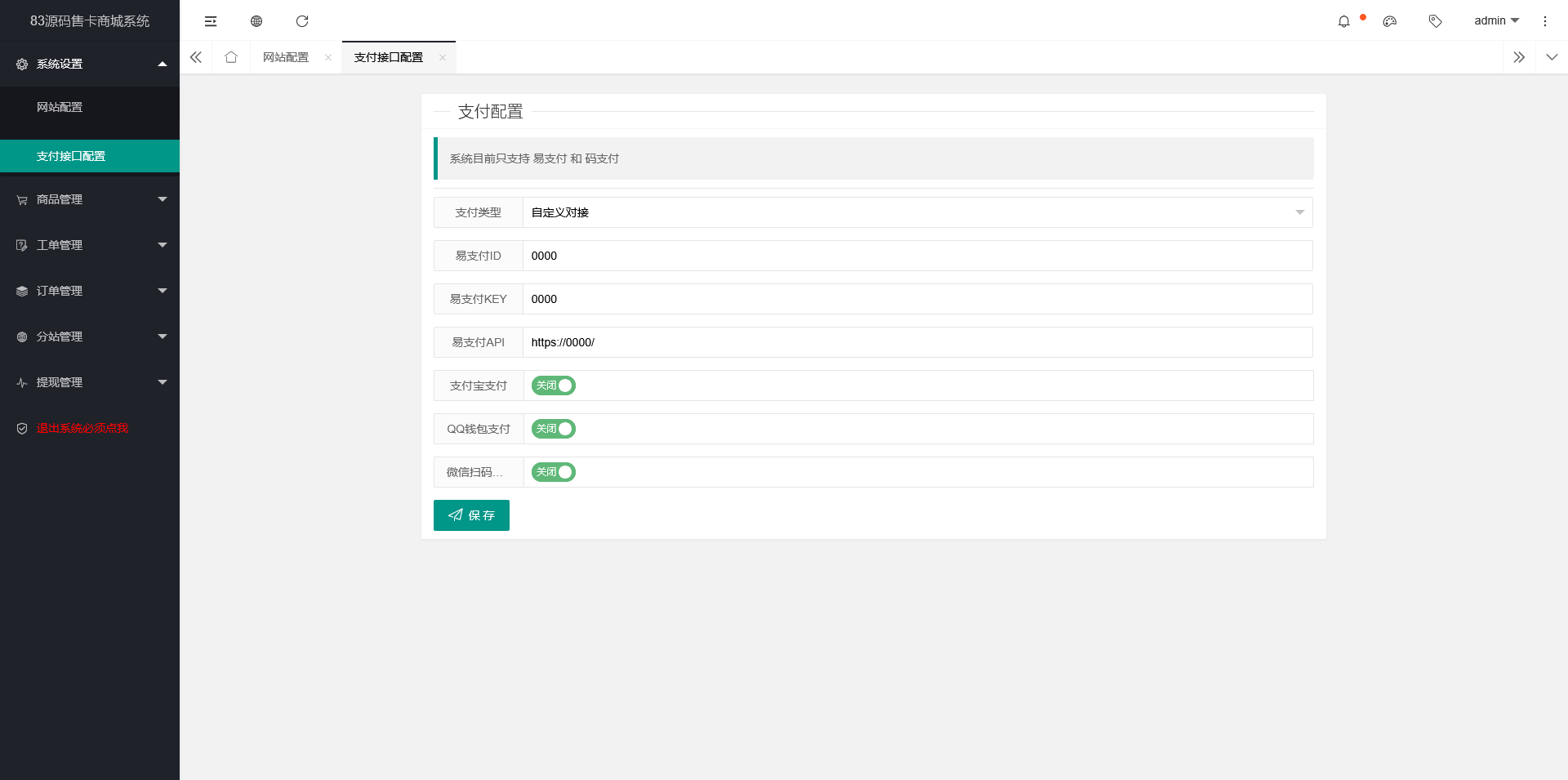Click the tag note icon in the header

point(1435,21)
